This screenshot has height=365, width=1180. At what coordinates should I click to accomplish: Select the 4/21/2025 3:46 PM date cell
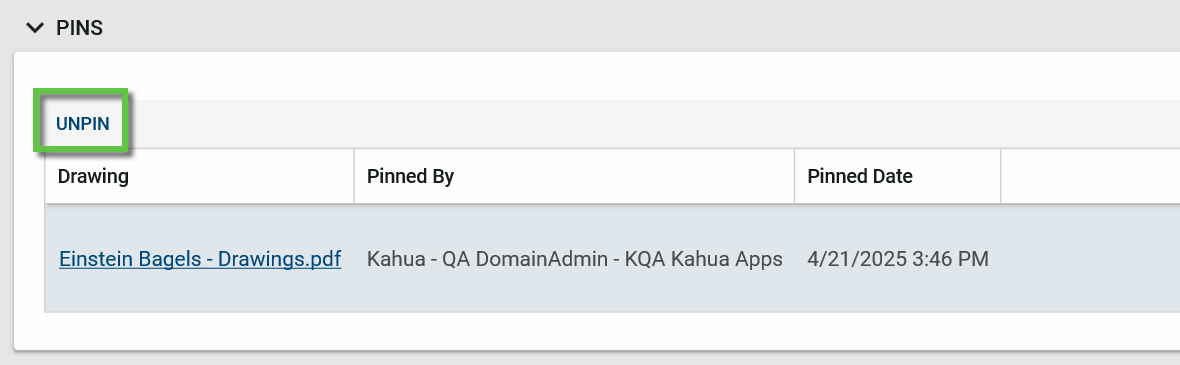pos(898,259)
